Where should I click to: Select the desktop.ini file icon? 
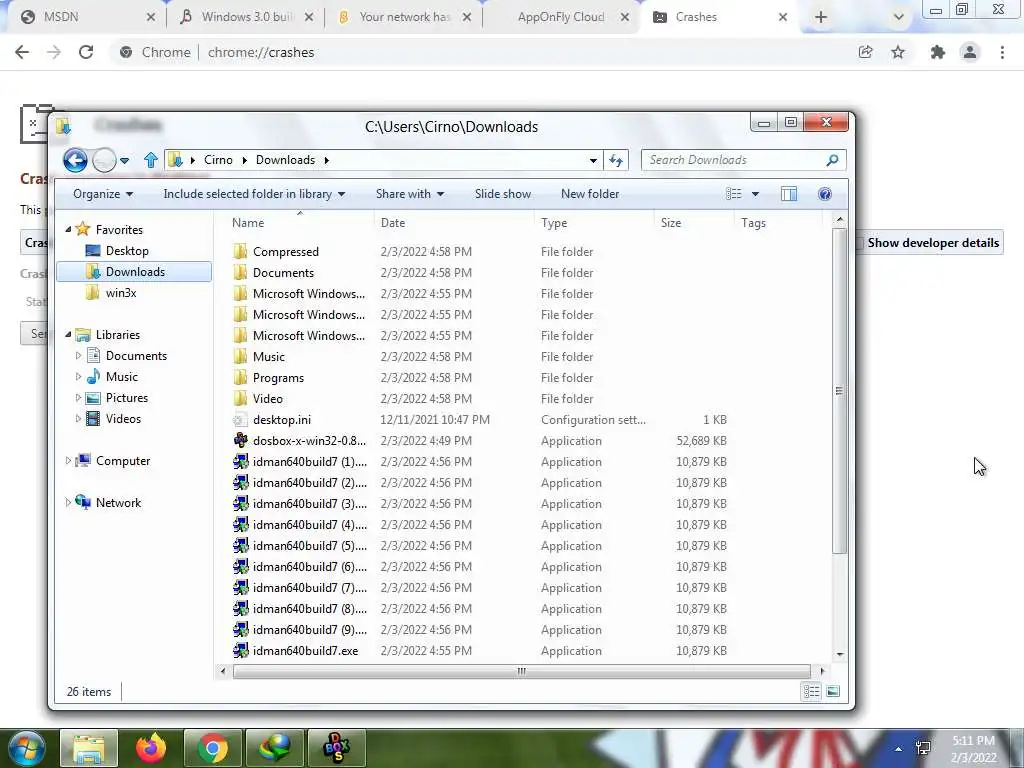pos(240,420)
